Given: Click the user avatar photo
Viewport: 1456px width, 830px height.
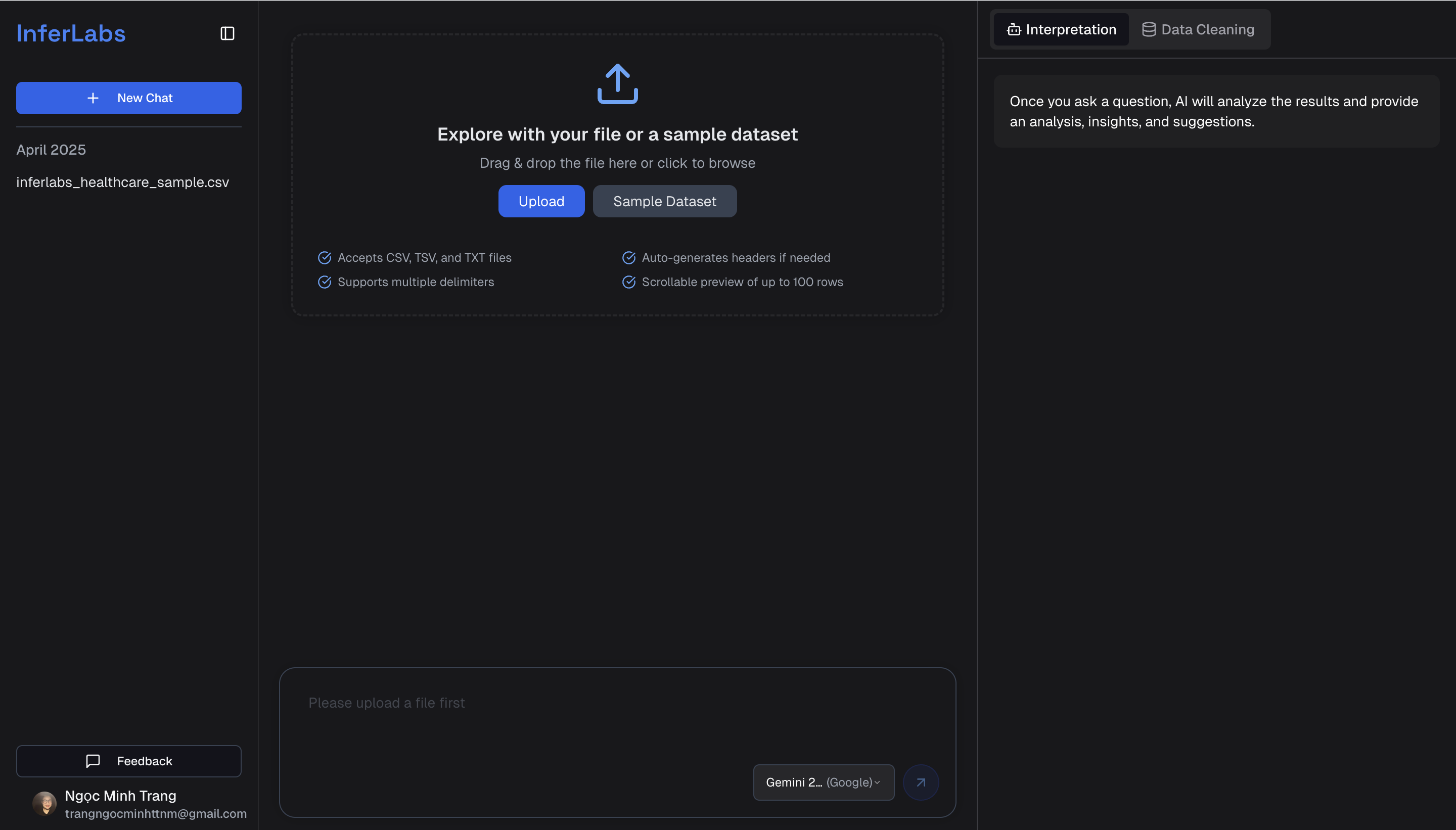Looking at the screenshot, I should [44, 804].
